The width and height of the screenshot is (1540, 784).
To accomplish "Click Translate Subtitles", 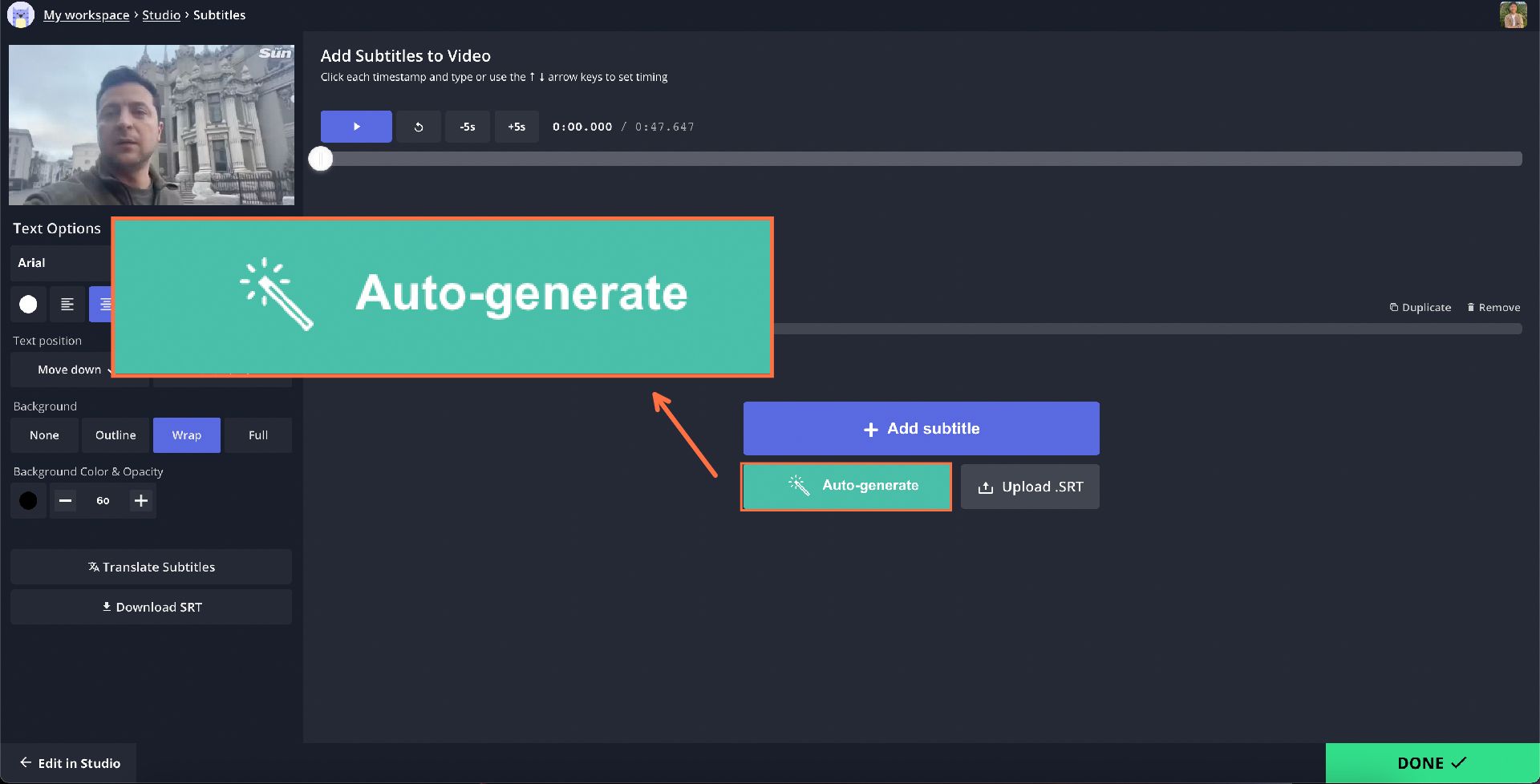I will coord(152,567).
